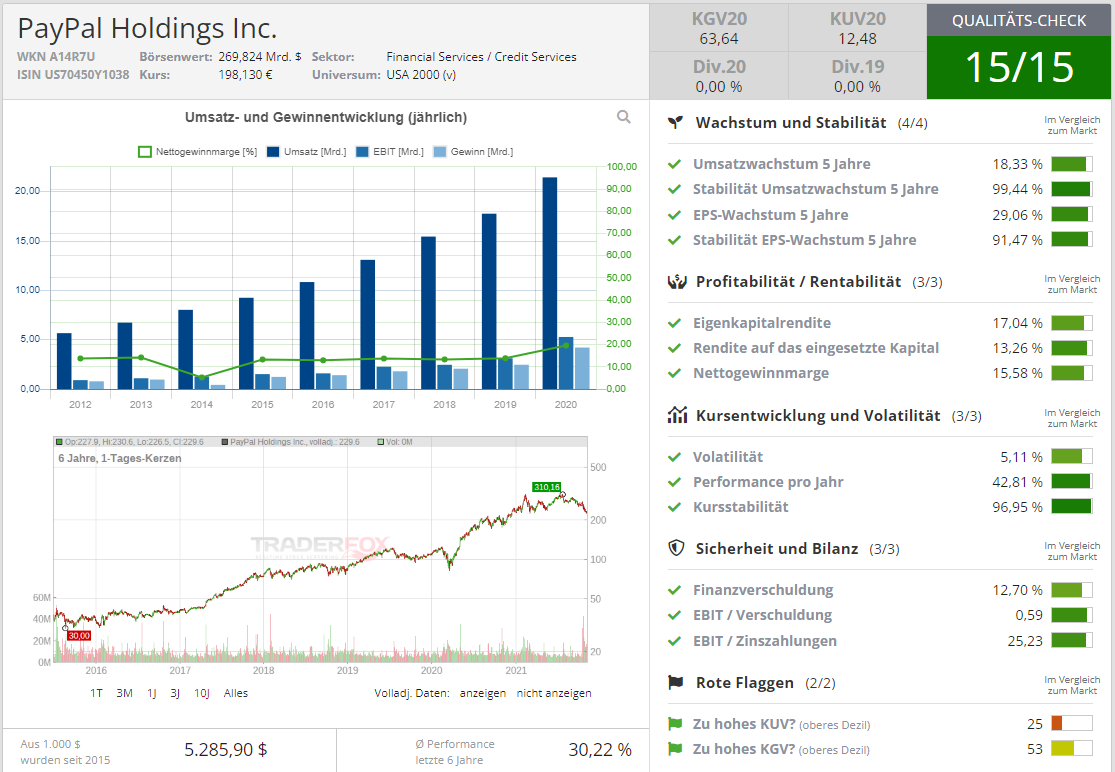
Task: Click the QUALITÄTS-CHECK header
Action: click(1020, 20)
